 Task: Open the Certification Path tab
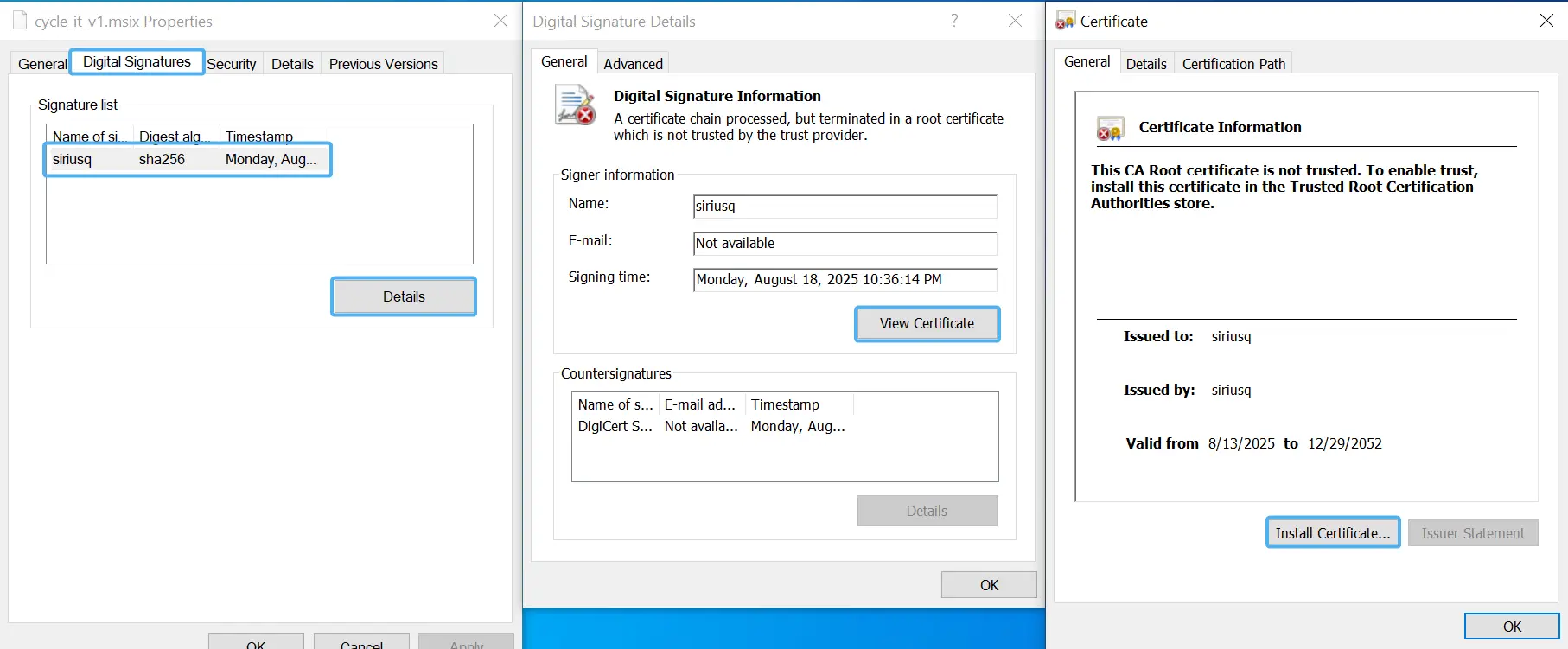(1233, 64)
